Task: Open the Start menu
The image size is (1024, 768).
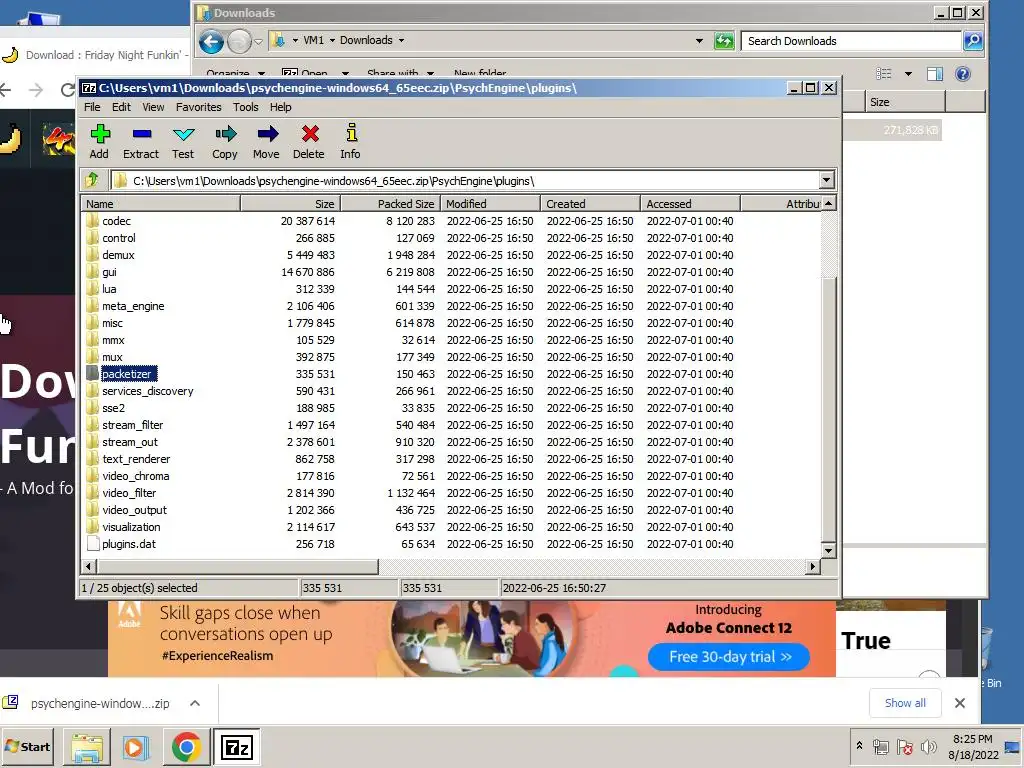Action: [x=27, y=746]
